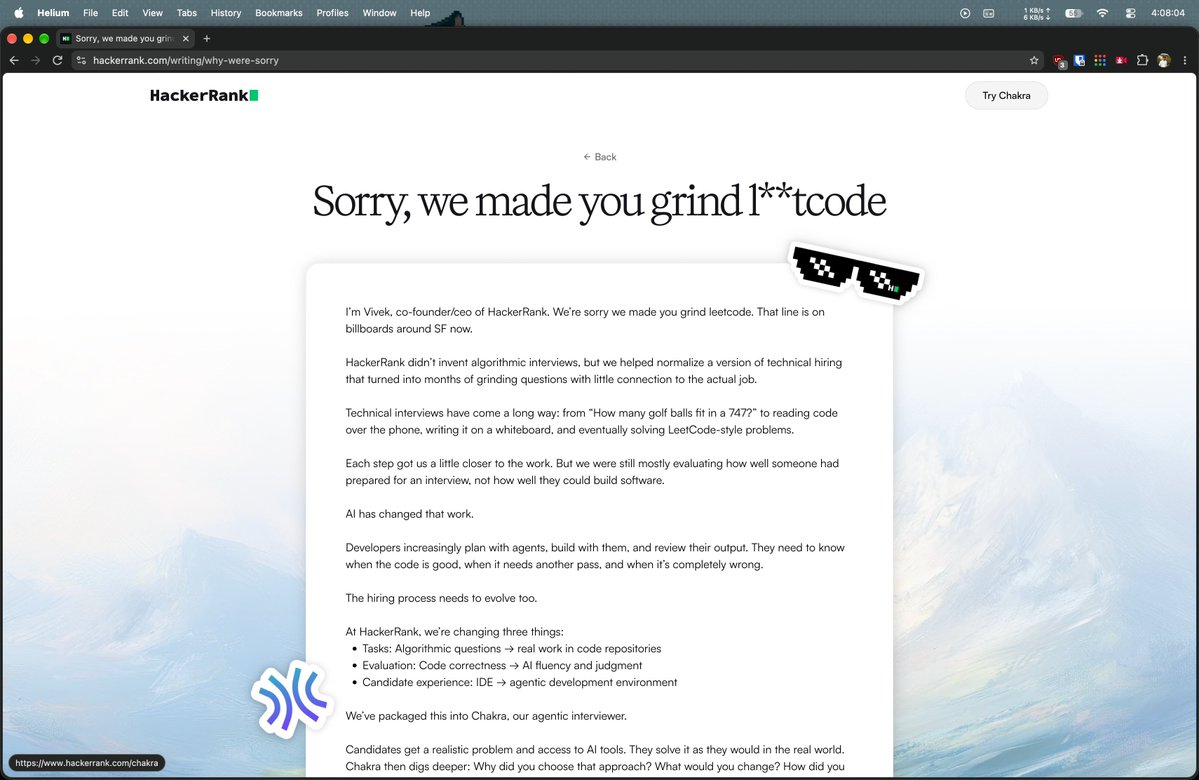The image size is (1199, 780).
Task: Open the File menu
Action: pyautogui.click(x=90, y=13)
